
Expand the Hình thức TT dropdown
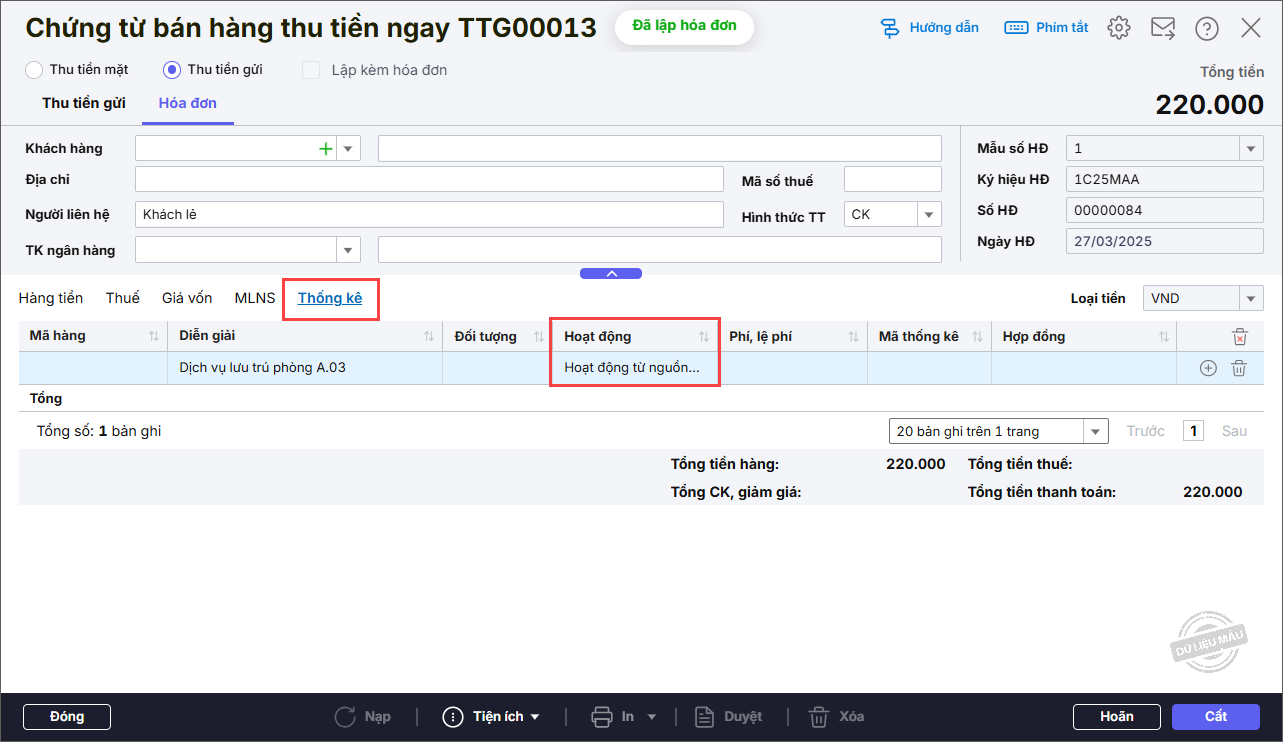929,215
